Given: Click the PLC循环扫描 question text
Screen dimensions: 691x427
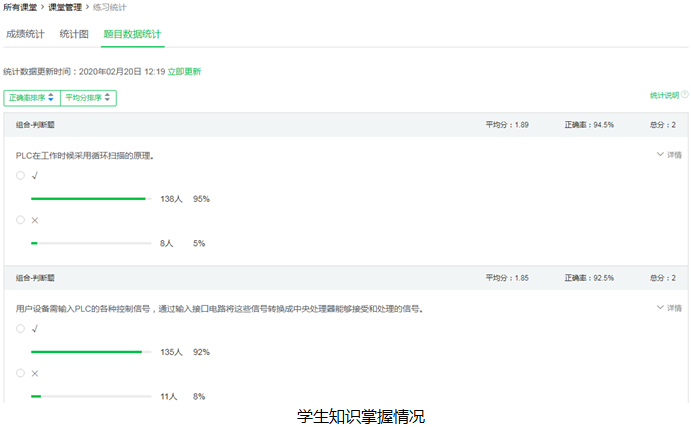Looking at the screenshot, I should (x=85, y=155).
